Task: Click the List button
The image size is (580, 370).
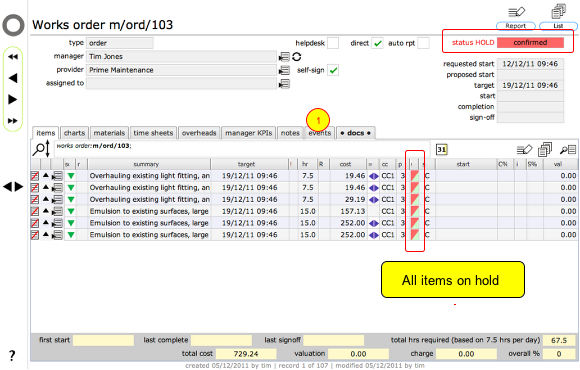Action: [x=558, y=26]
